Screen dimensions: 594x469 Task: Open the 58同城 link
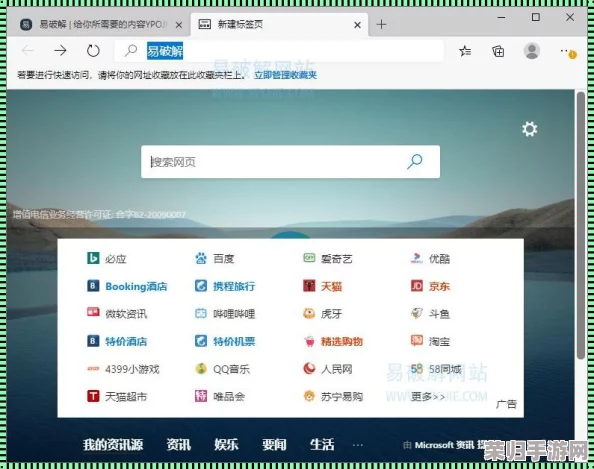pyautogui.click(x=445, y=369)
